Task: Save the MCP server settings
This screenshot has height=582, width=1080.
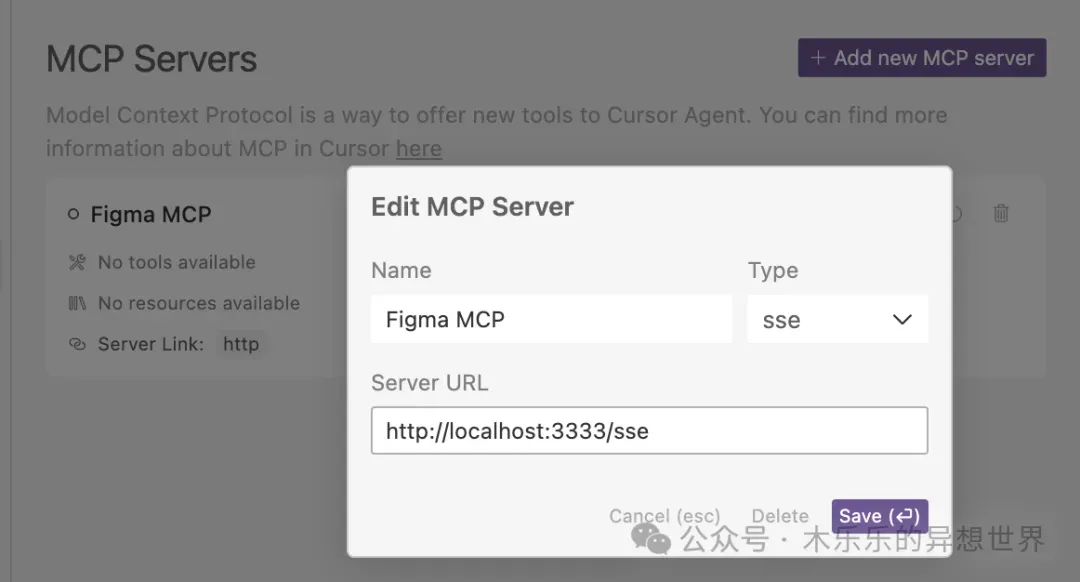Action: coord(880,516)
